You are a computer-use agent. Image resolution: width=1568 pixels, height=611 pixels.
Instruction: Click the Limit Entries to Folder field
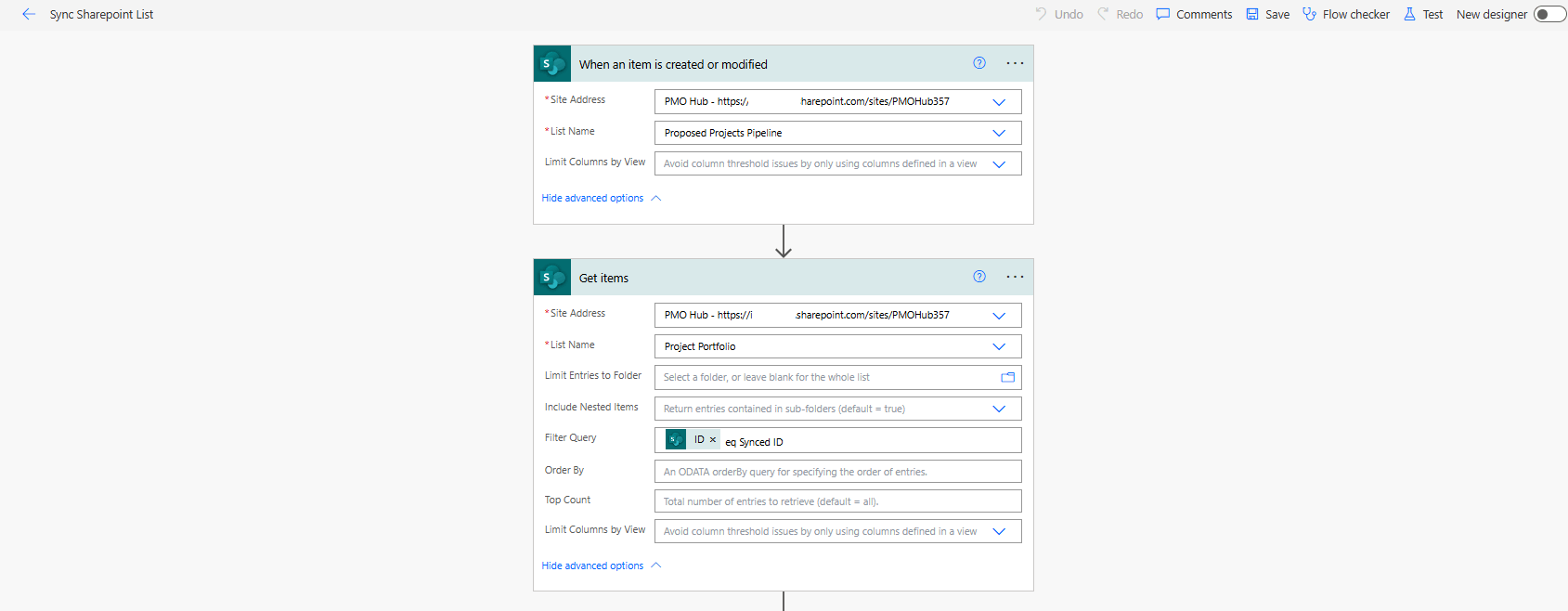click(x=838, y=378)
